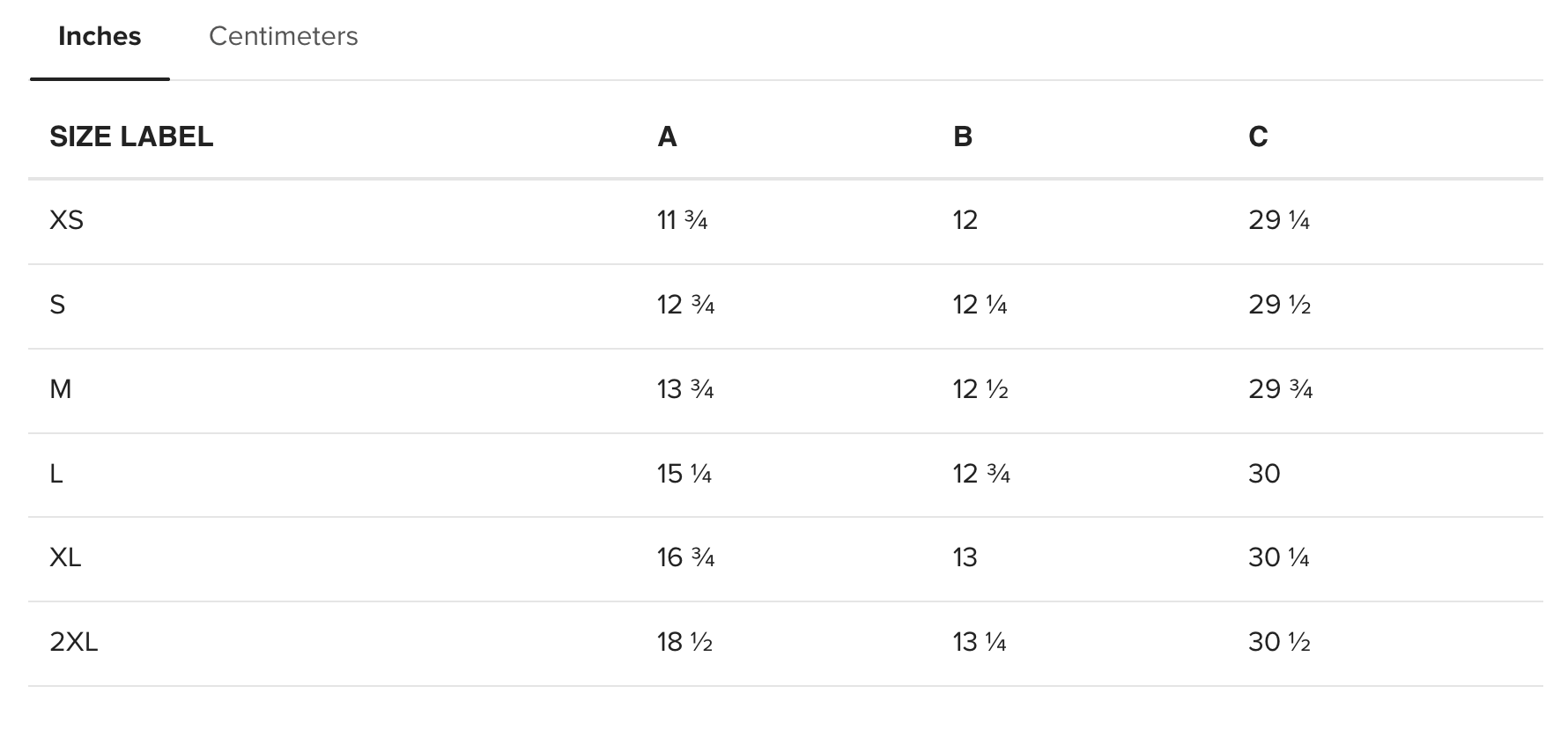The image size is (1568, 745).
Task: Select the Inches tab
Action: 100,36
